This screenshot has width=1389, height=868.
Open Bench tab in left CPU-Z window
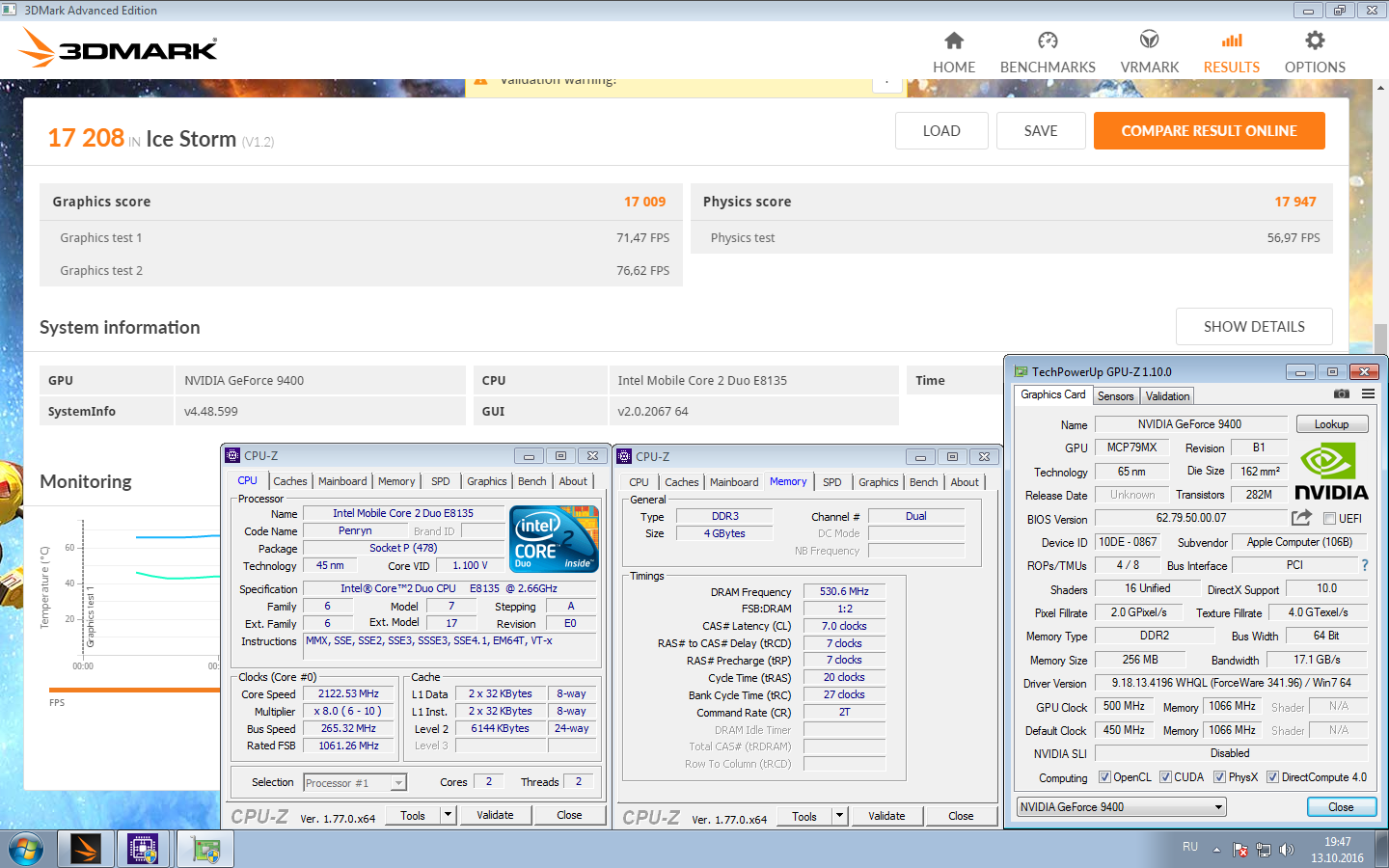click(x=532, y=481)
